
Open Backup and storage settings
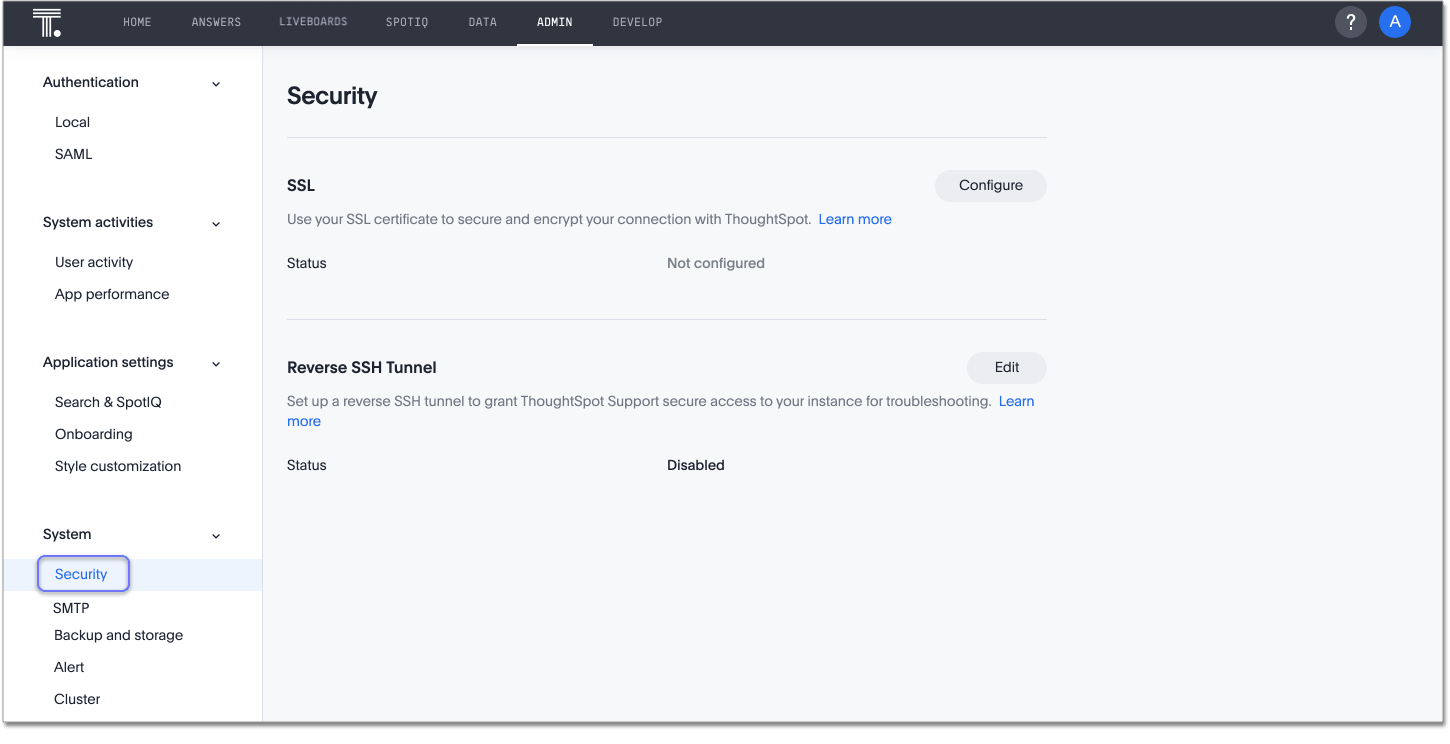[x=118, y=635]
